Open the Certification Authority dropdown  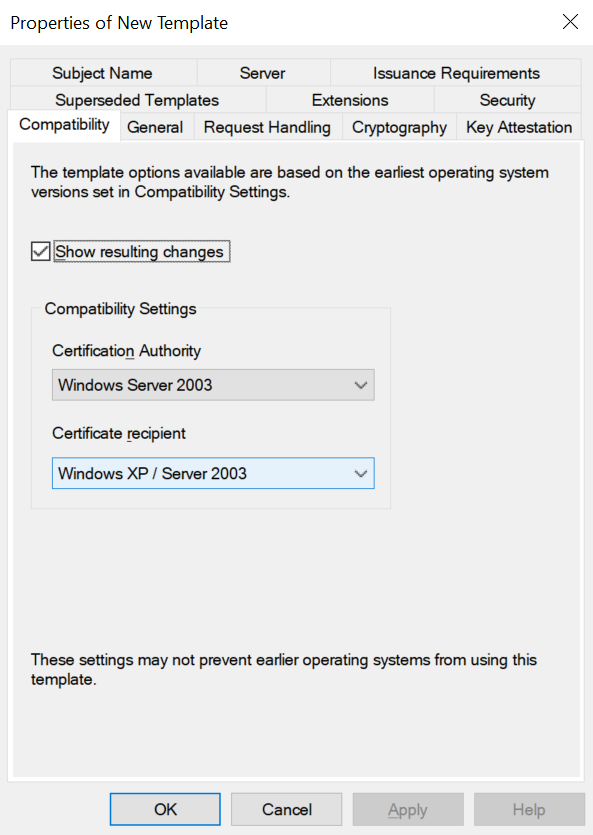(x=213, y=385)
